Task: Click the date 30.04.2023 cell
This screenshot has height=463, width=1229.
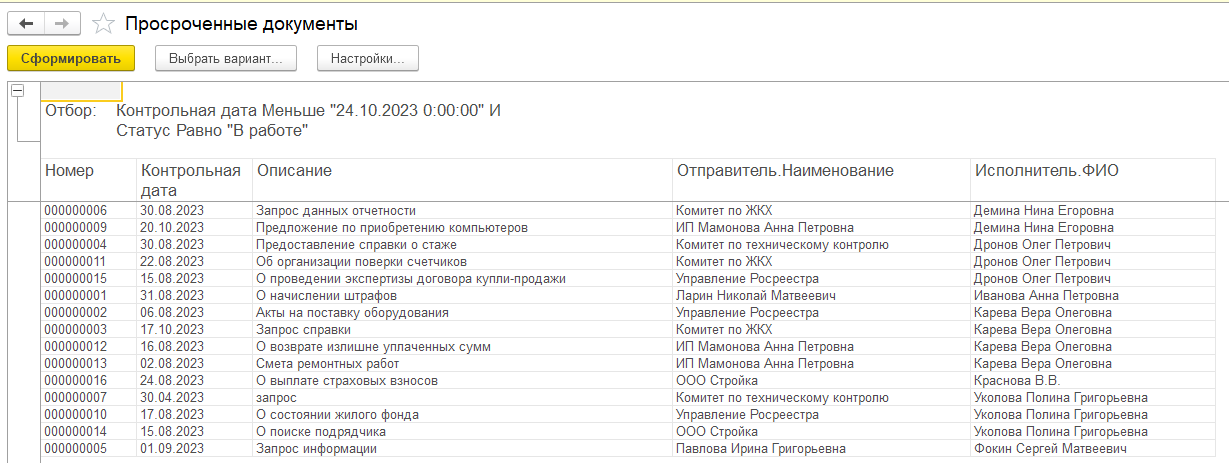Action: (172, 398)
